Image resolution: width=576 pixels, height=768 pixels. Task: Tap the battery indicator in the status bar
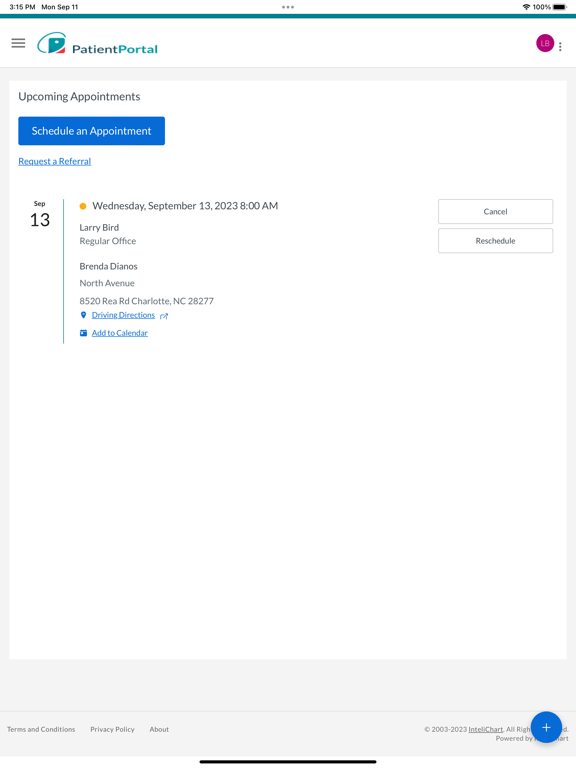coord(560,7)
